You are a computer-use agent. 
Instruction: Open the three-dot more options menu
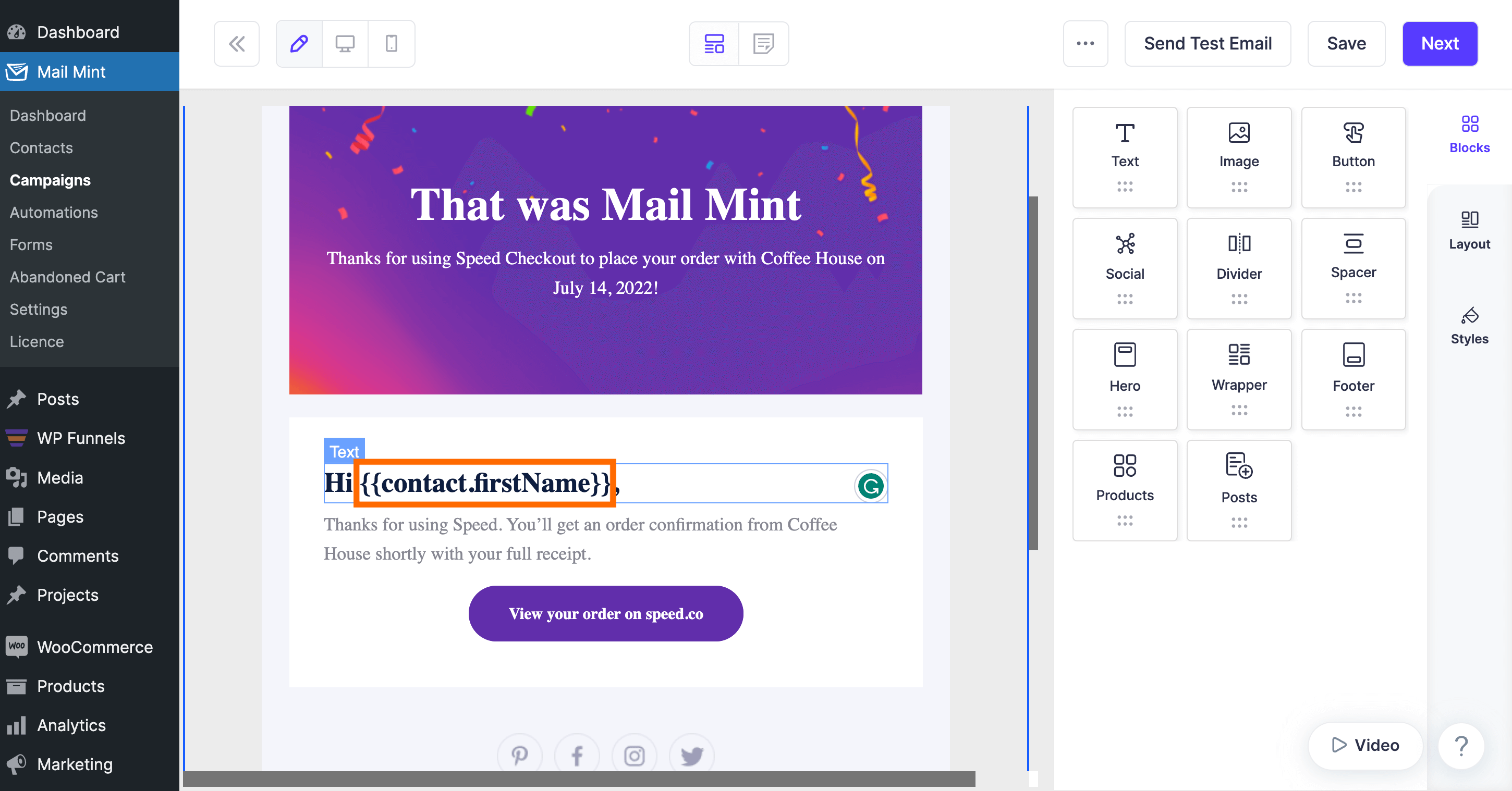[1086, 43]
